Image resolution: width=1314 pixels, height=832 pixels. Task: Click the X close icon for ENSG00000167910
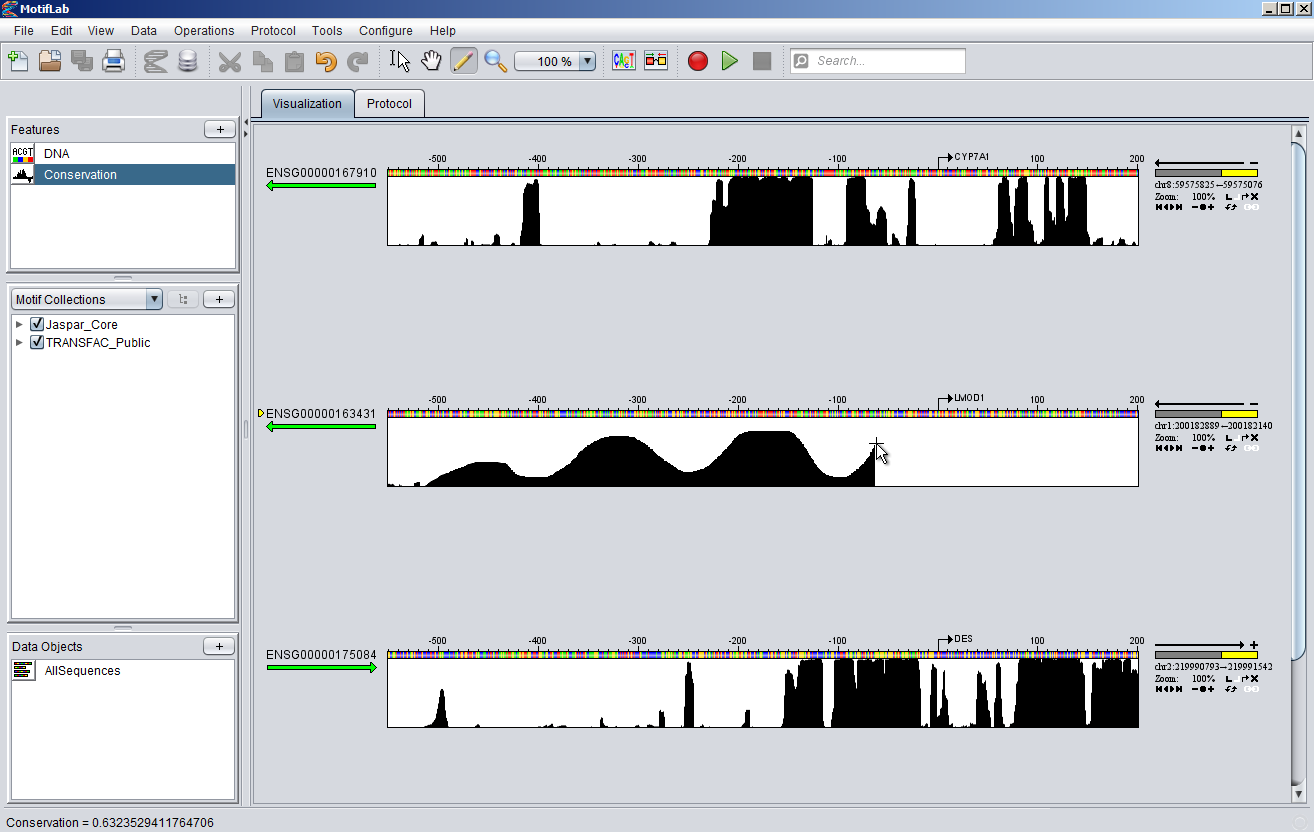click(x=1254, y=197)
